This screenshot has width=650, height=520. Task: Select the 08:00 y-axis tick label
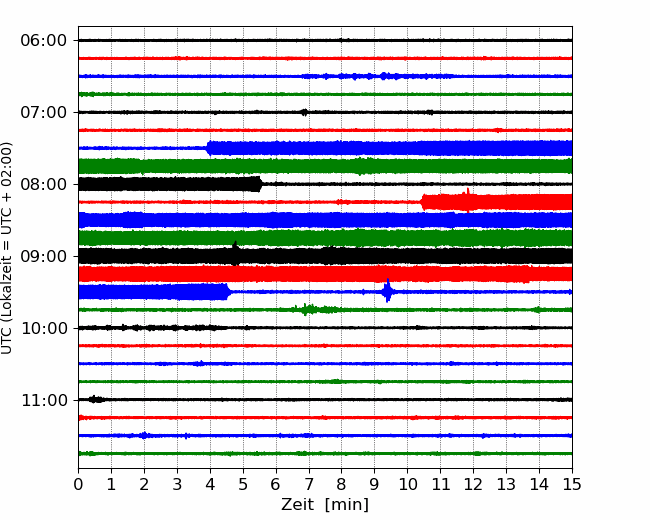click(x=44, y=185)
